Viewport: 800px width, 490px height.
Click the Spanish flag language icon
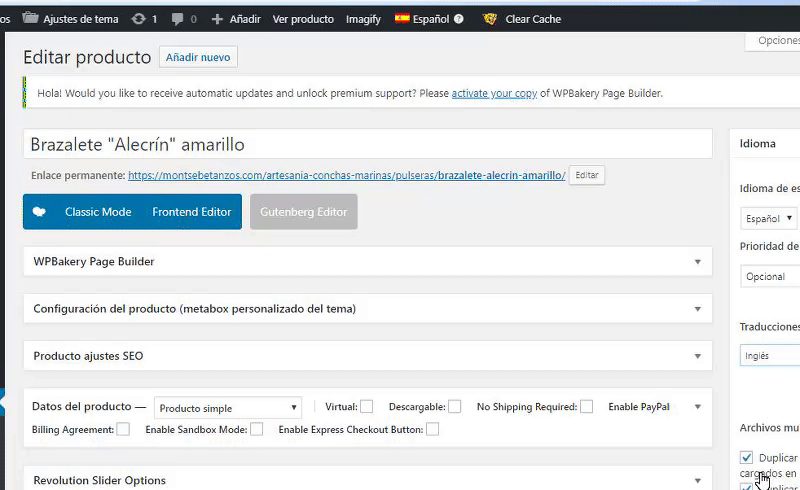tap(402, 19)
